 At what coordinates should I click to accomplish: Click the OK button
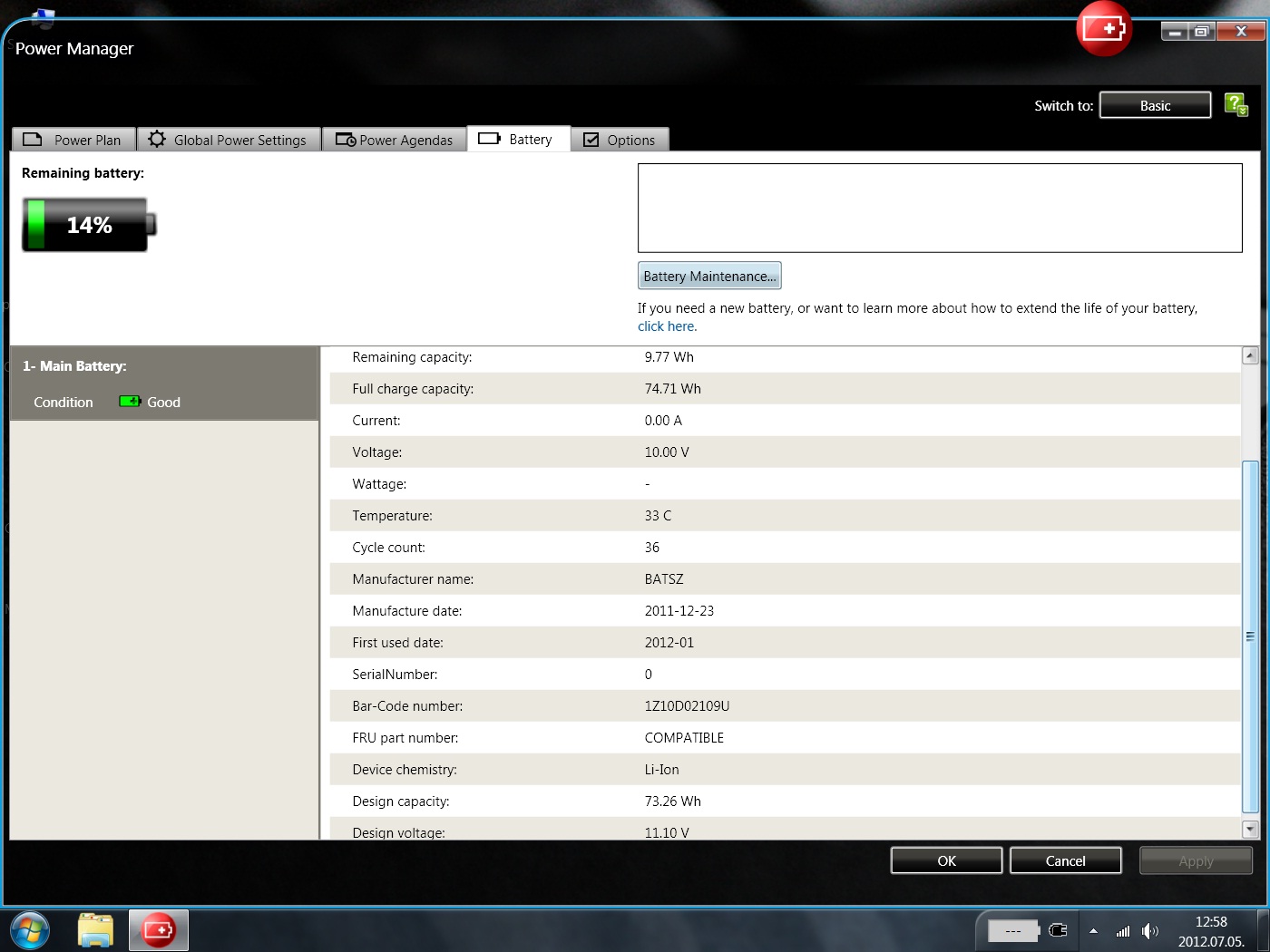coord(947,860)
